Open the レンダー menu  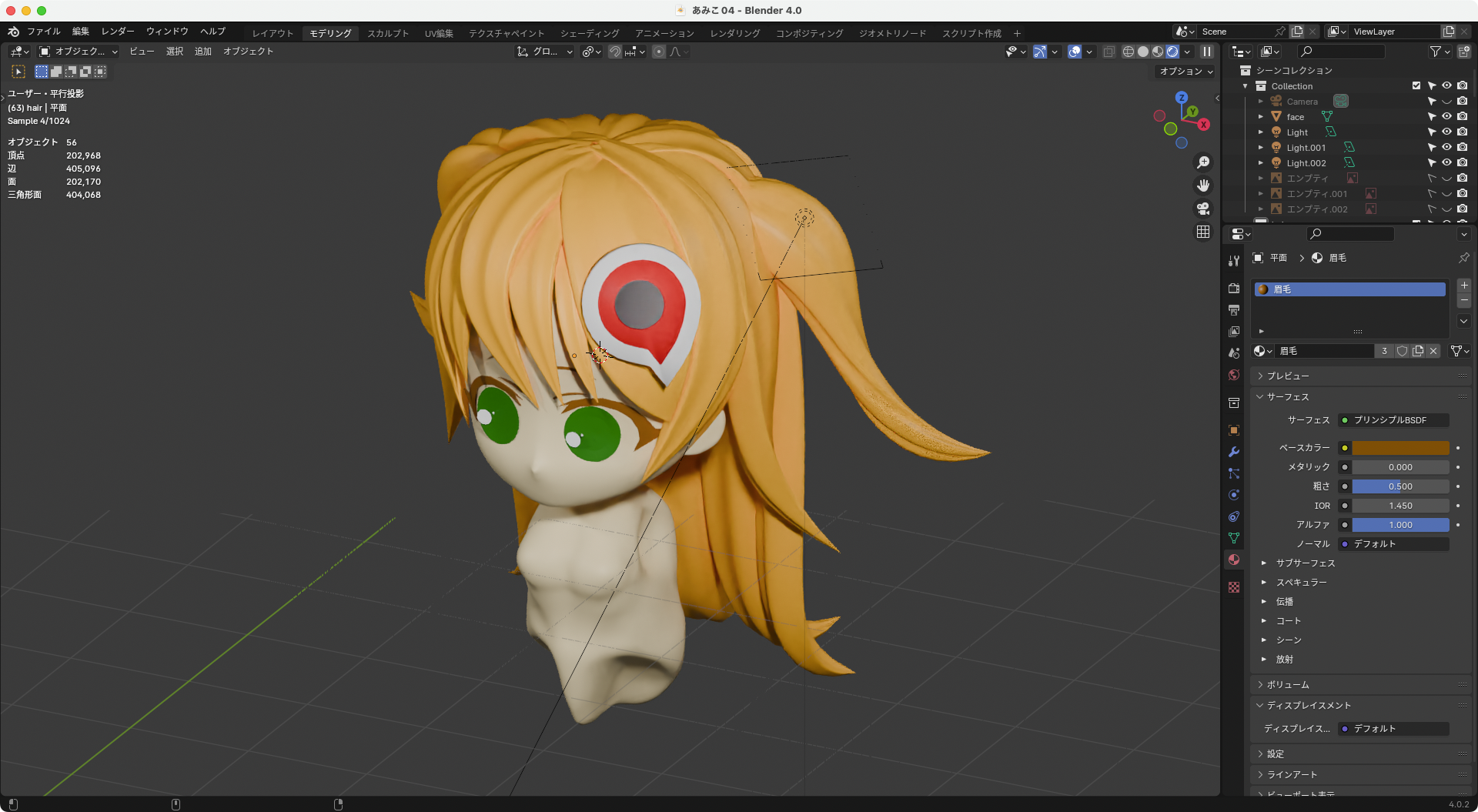coord(117,32)
